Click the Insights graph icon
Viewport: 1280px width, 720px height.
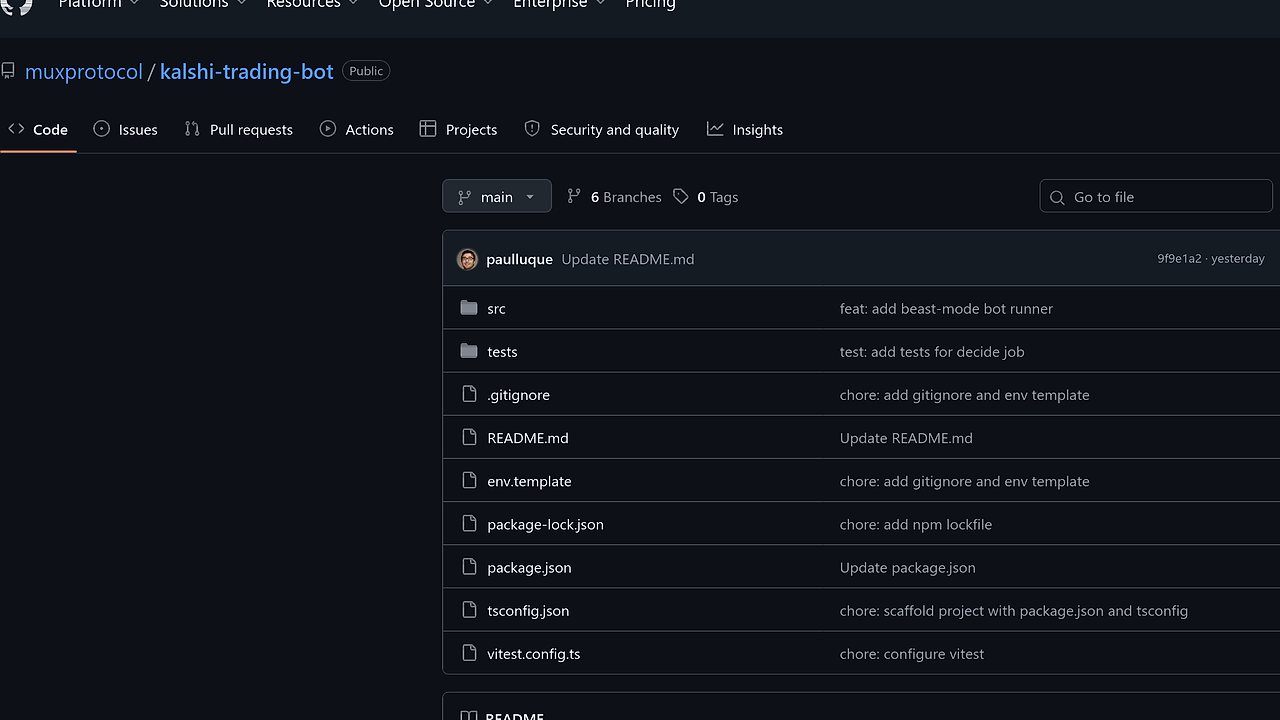(x=715, y=129)
